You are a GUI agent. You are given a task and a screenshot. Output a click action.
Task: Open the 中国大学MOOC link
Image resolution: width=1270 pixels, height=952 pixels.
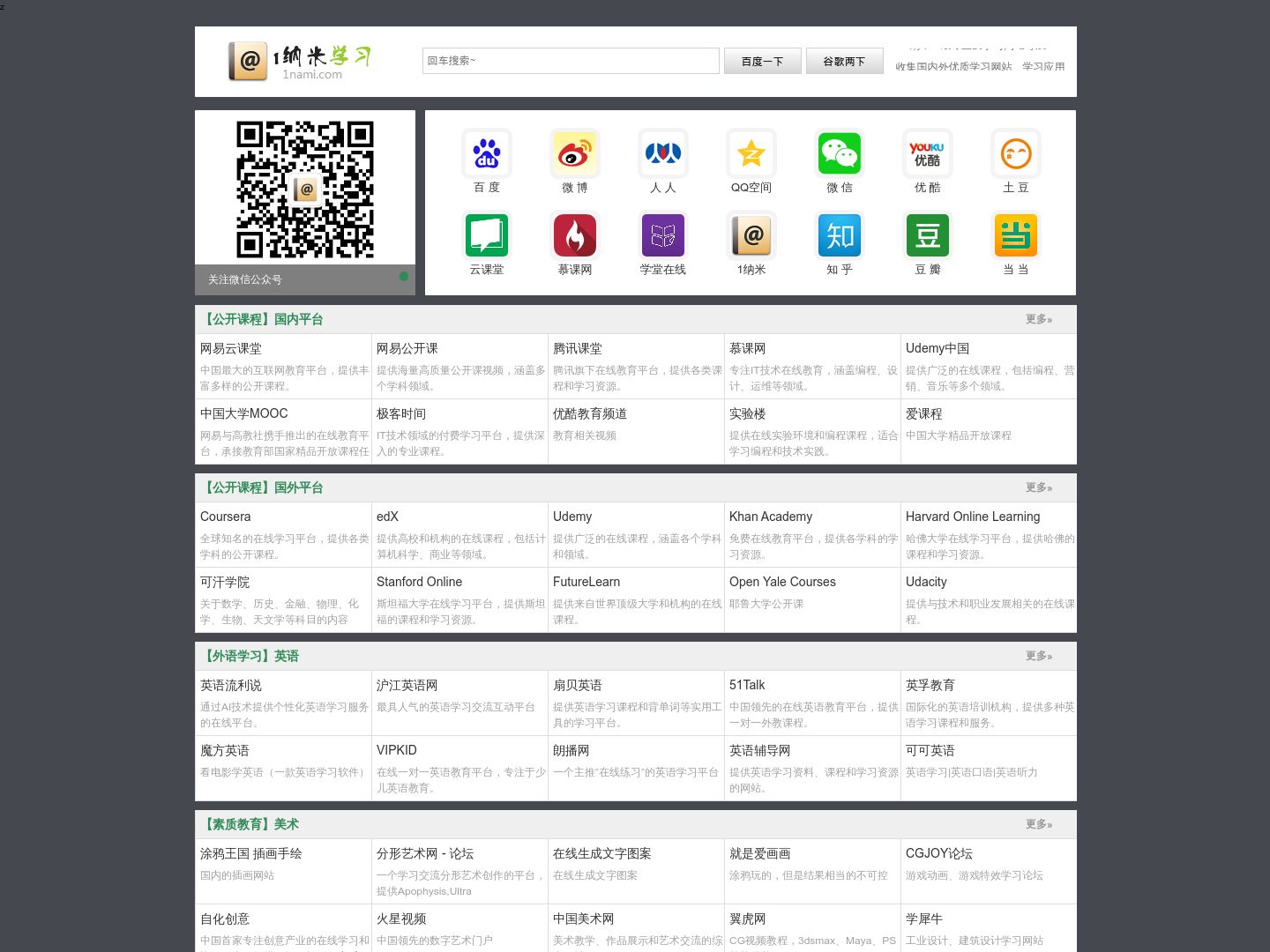[244, 413]
